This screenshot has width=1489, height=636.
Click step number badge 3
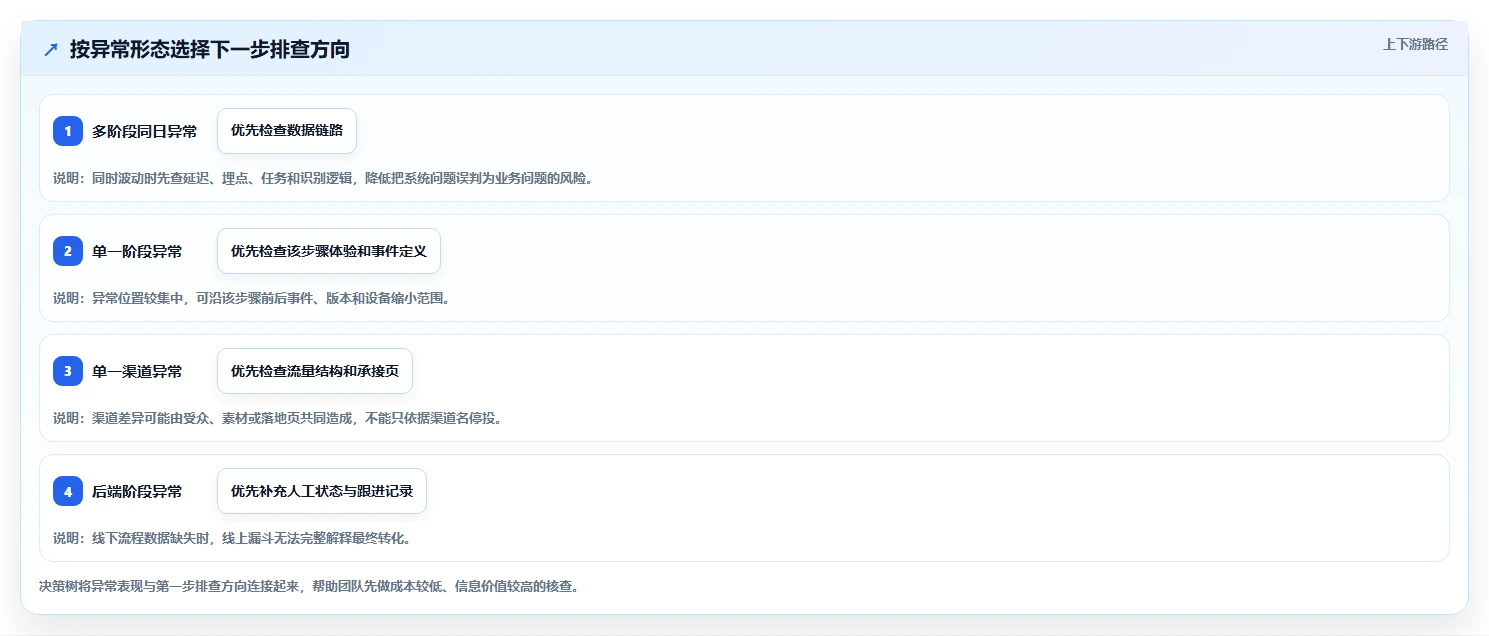tap(68, 371)
